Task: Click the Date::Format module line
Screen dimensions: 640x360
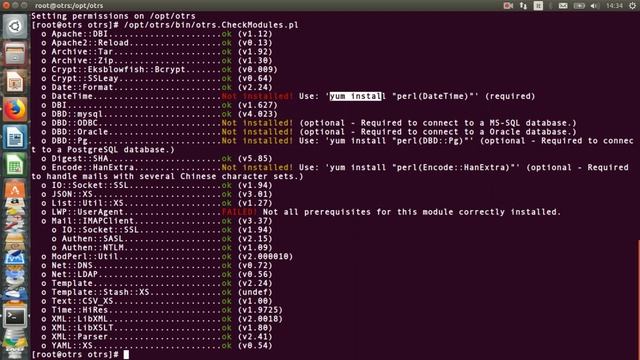Action: point(157,87)
